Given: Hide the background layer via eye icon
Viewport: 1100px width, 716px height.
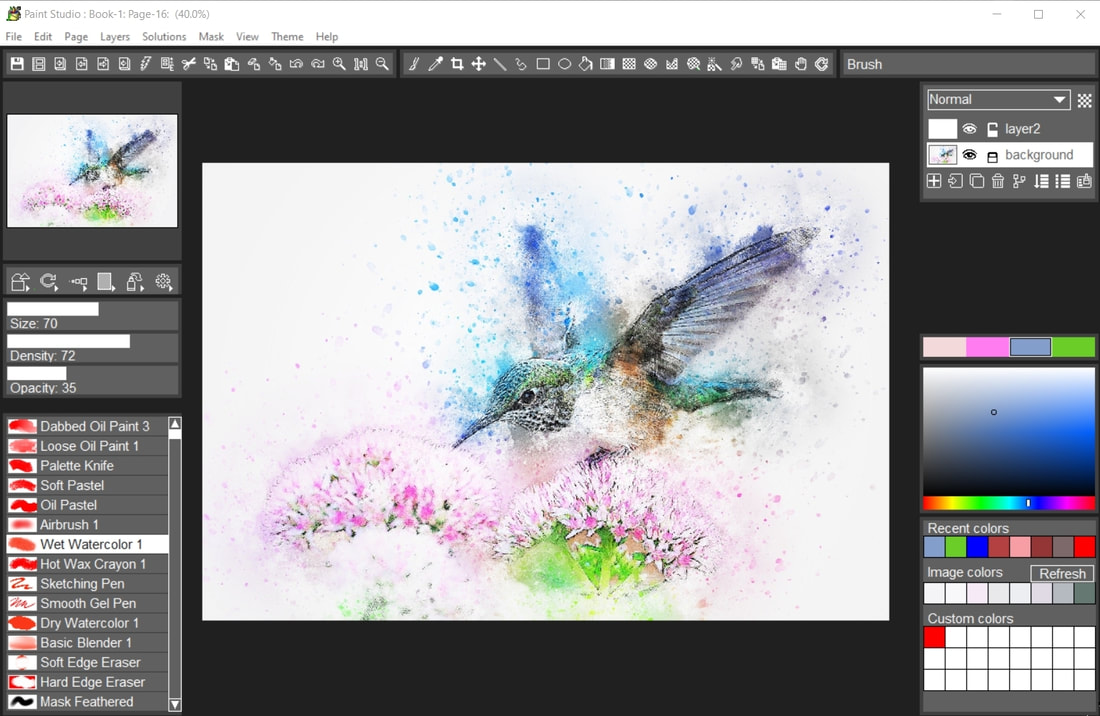Looking at the screenshot, I should tap(970, 155).
